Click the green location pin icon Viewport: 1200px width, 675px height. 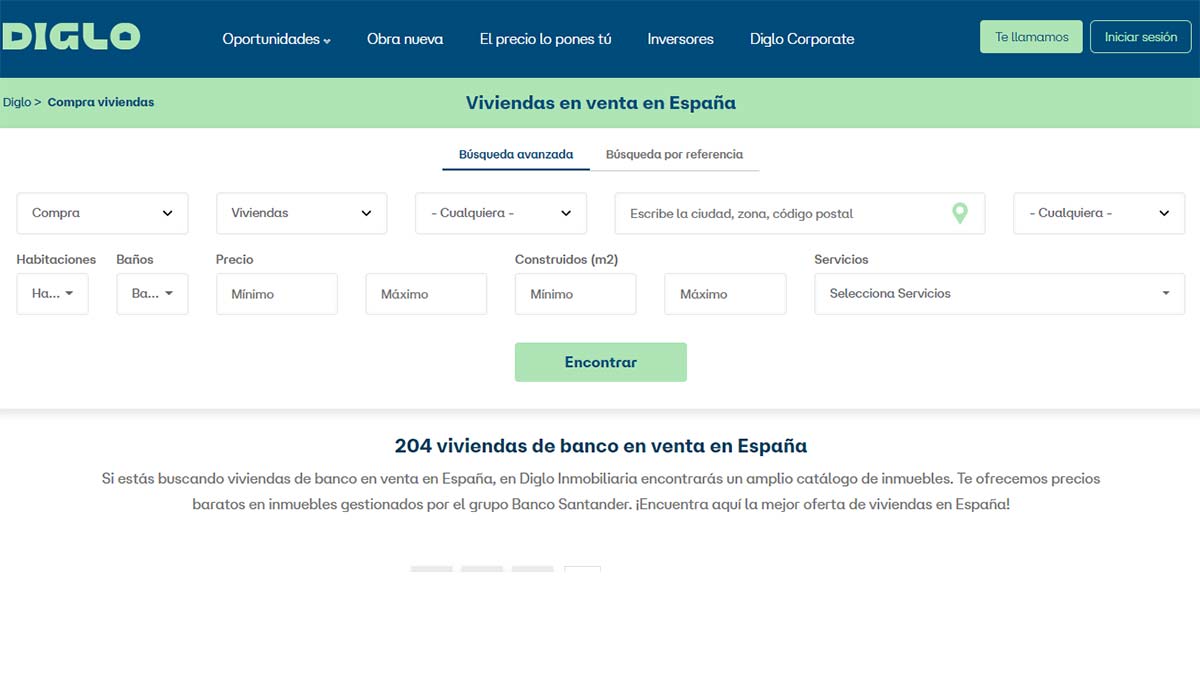[959, 213]
